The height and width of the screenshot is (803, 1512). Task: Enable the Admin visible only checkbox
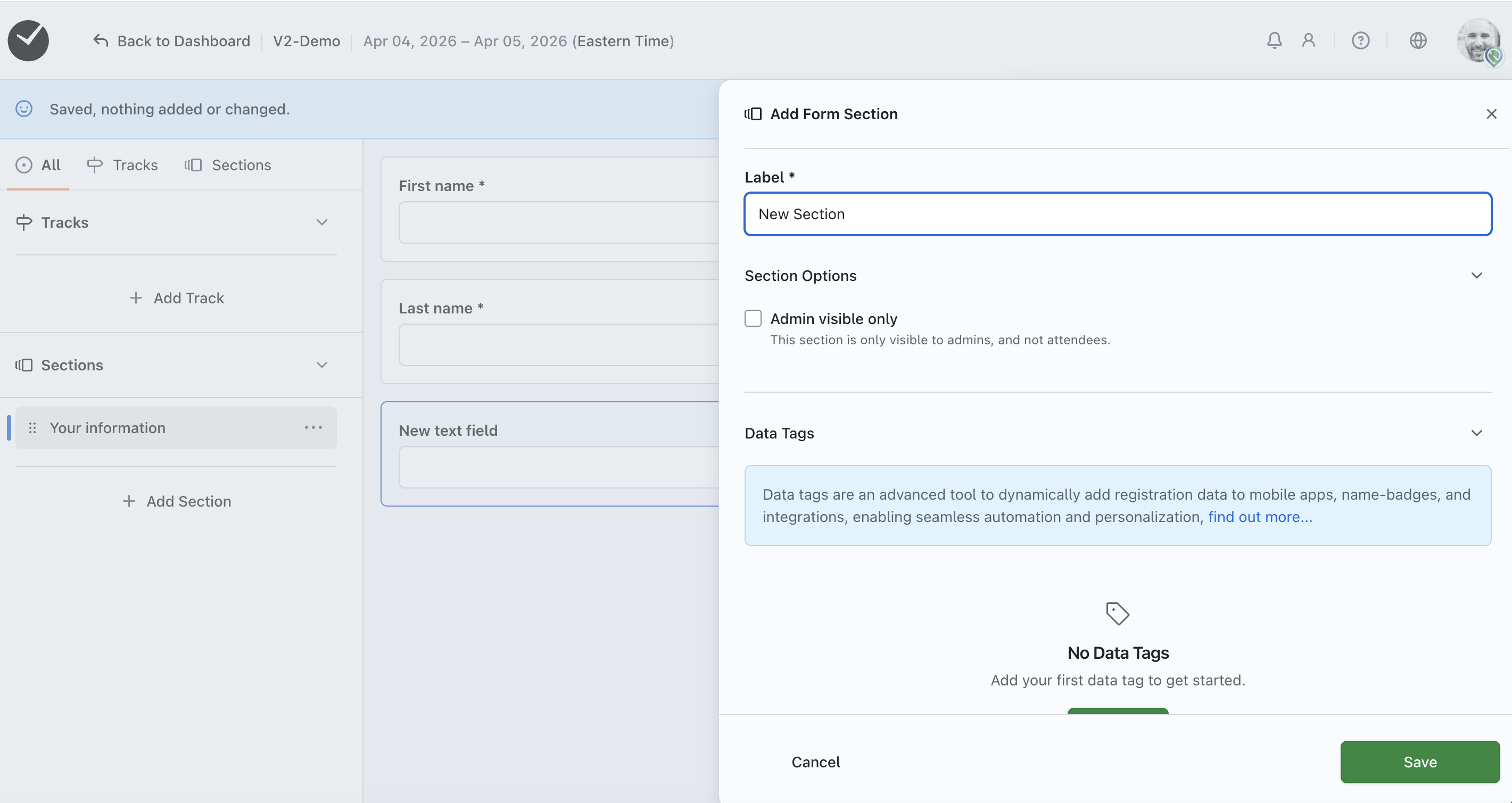coord(753,318)
